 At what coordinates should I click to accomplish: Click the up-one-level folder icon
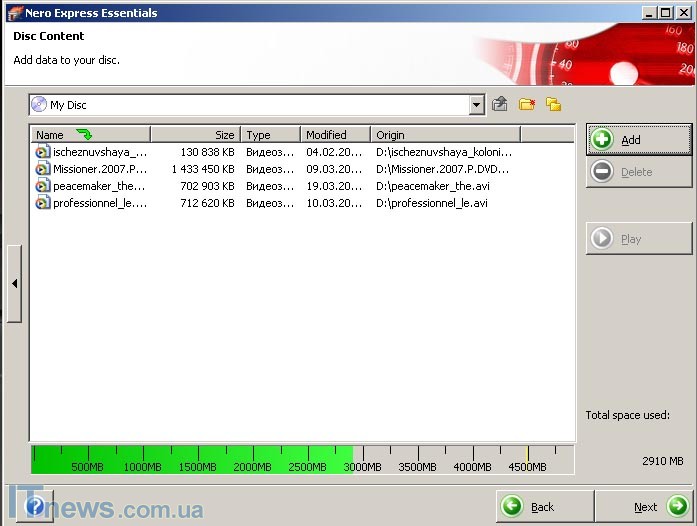500,104
